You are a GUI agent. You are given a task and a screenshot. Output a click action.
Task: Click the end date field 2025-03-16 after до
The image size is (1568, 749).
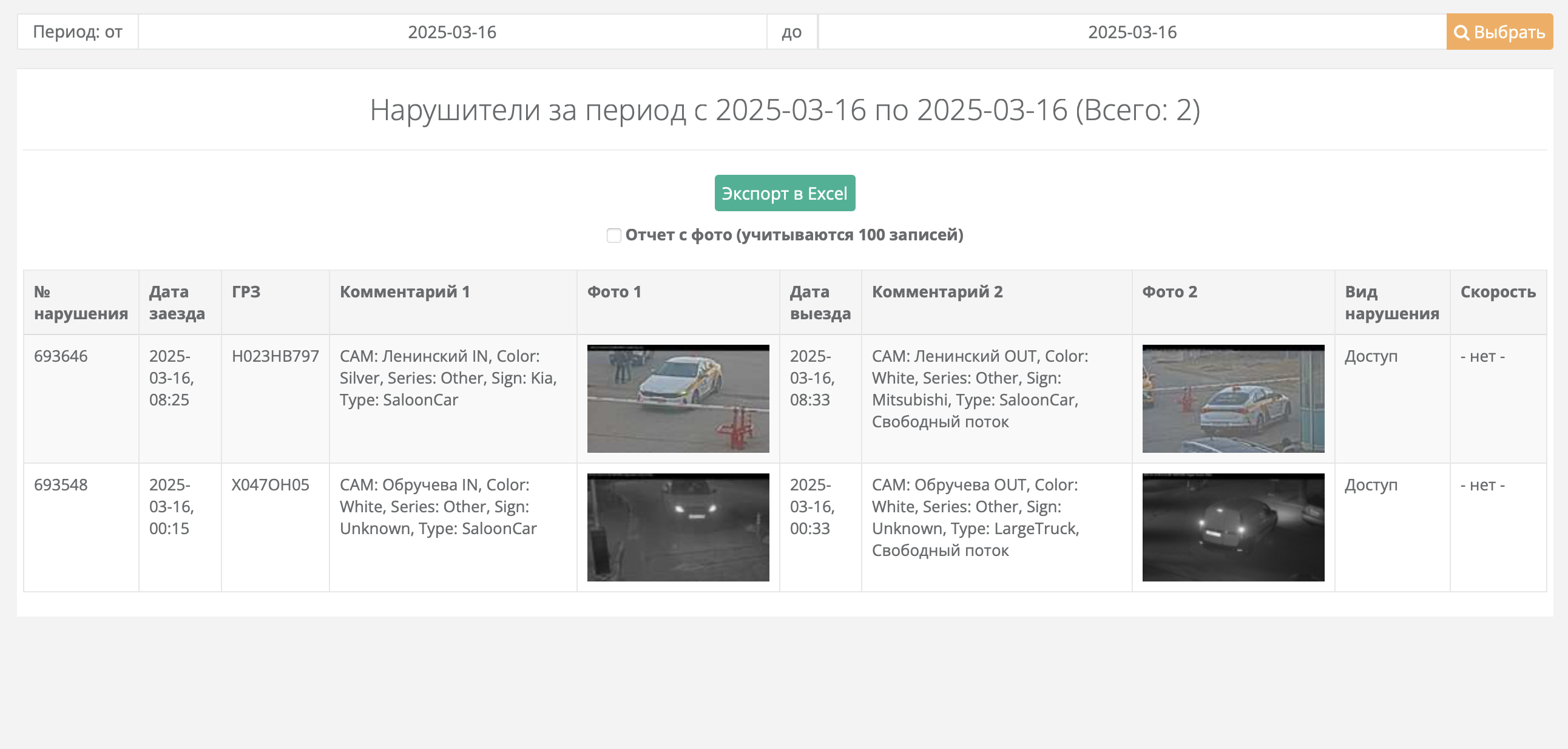[x=1132, y=32]
